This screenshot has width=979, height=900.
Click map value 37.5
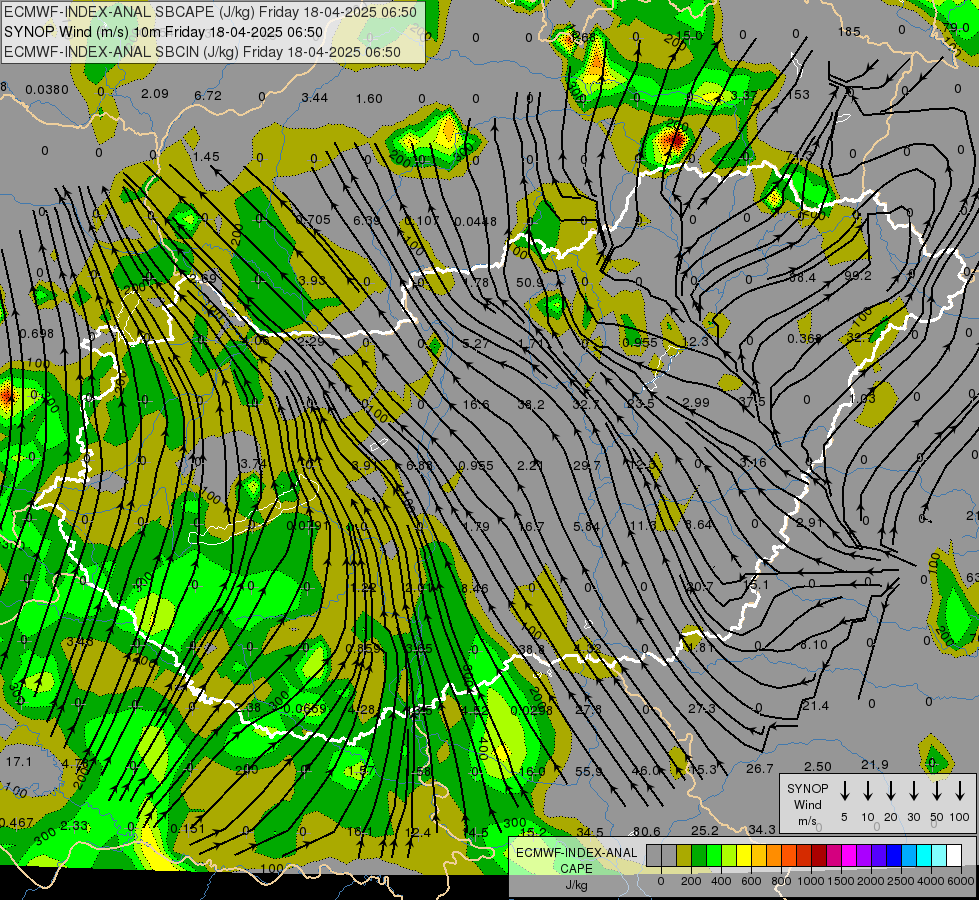click(x=752, y=401)
